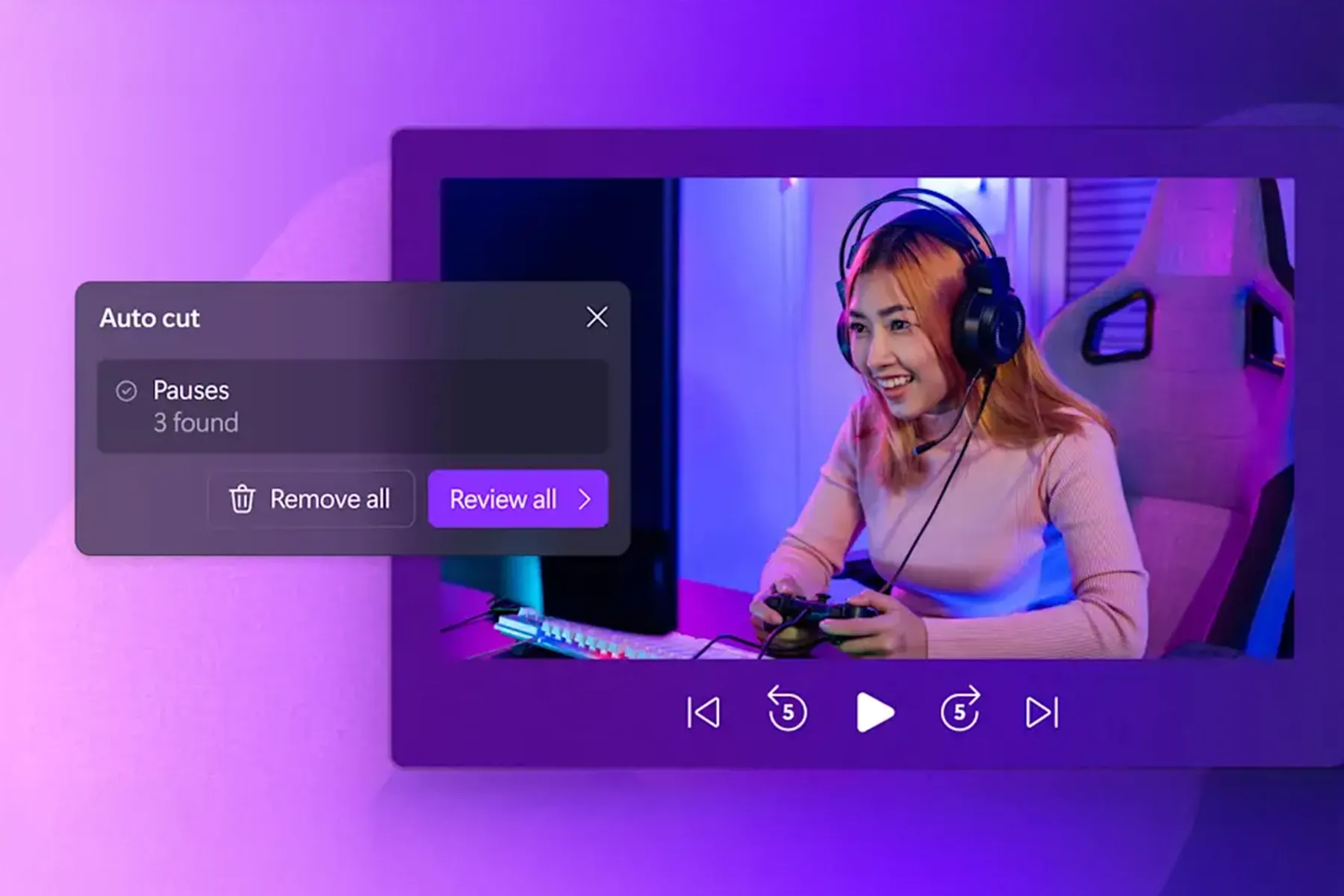
Task: Click the 3 found count under Pauses
Action: [195, 423]
